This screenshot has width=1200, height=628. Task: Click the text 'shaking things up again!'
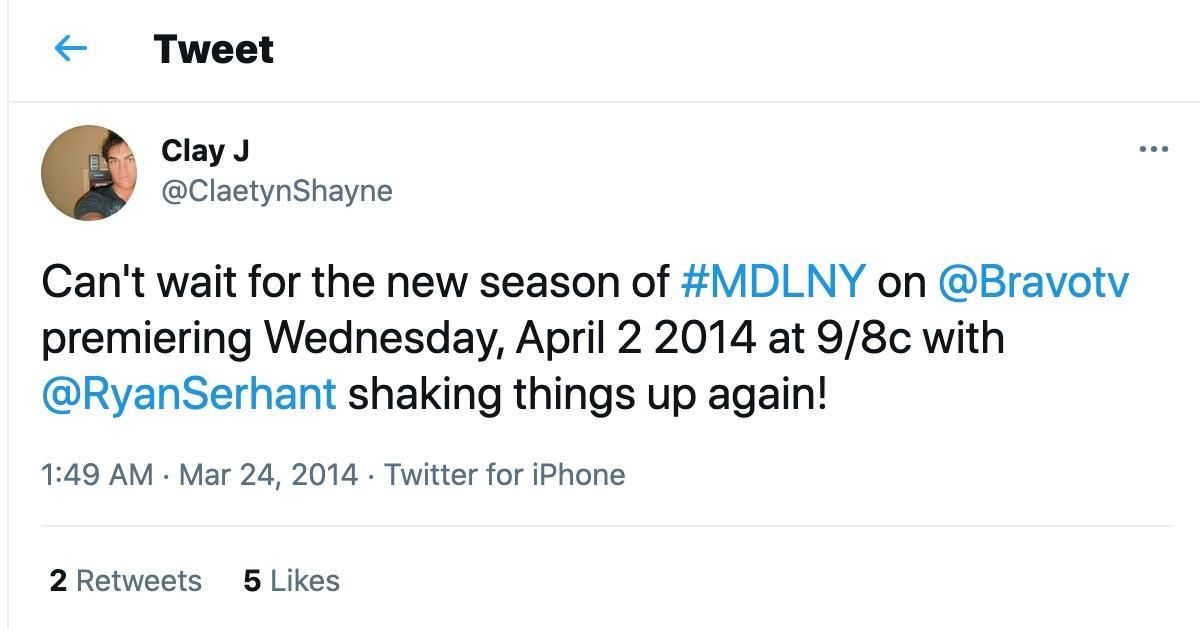[x=588, y=393]
